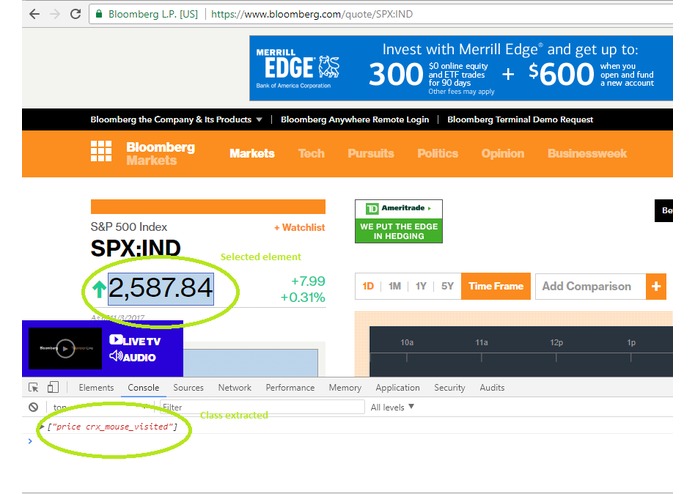This screenshot has height=494, width=695.
Task: Select the 5Y chart range
Action: coord(447,286)
